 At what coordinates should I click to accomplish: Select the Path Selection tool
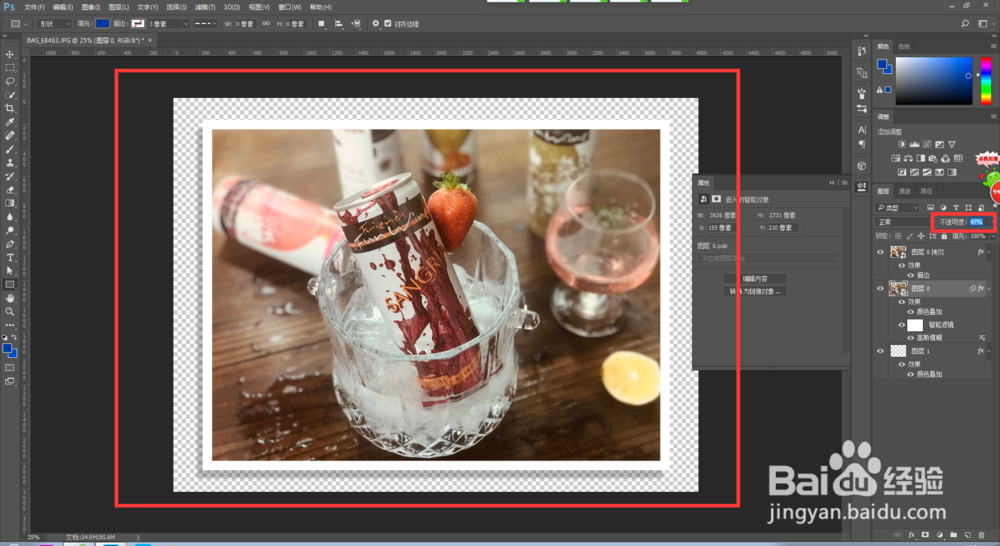point(10,271)
